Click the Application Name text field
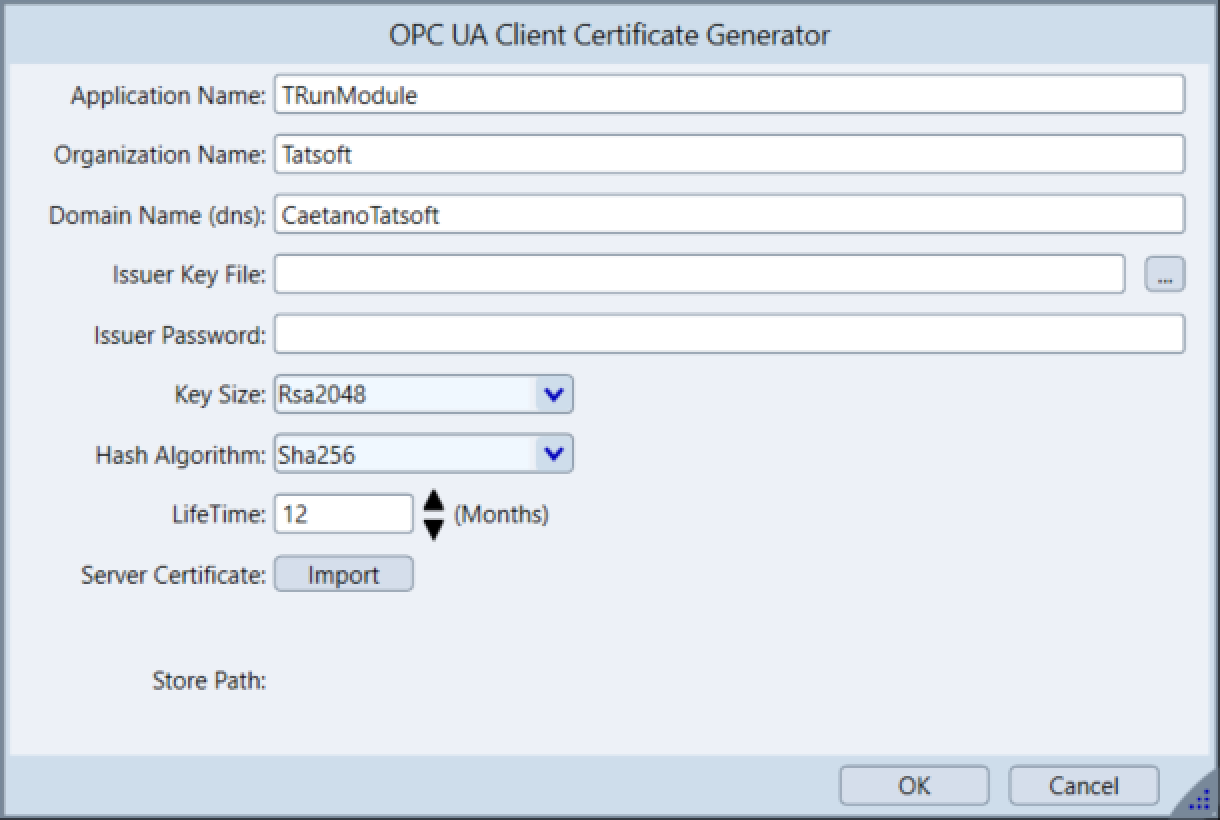The image size is (1220, 820). [x=728, y=95]
